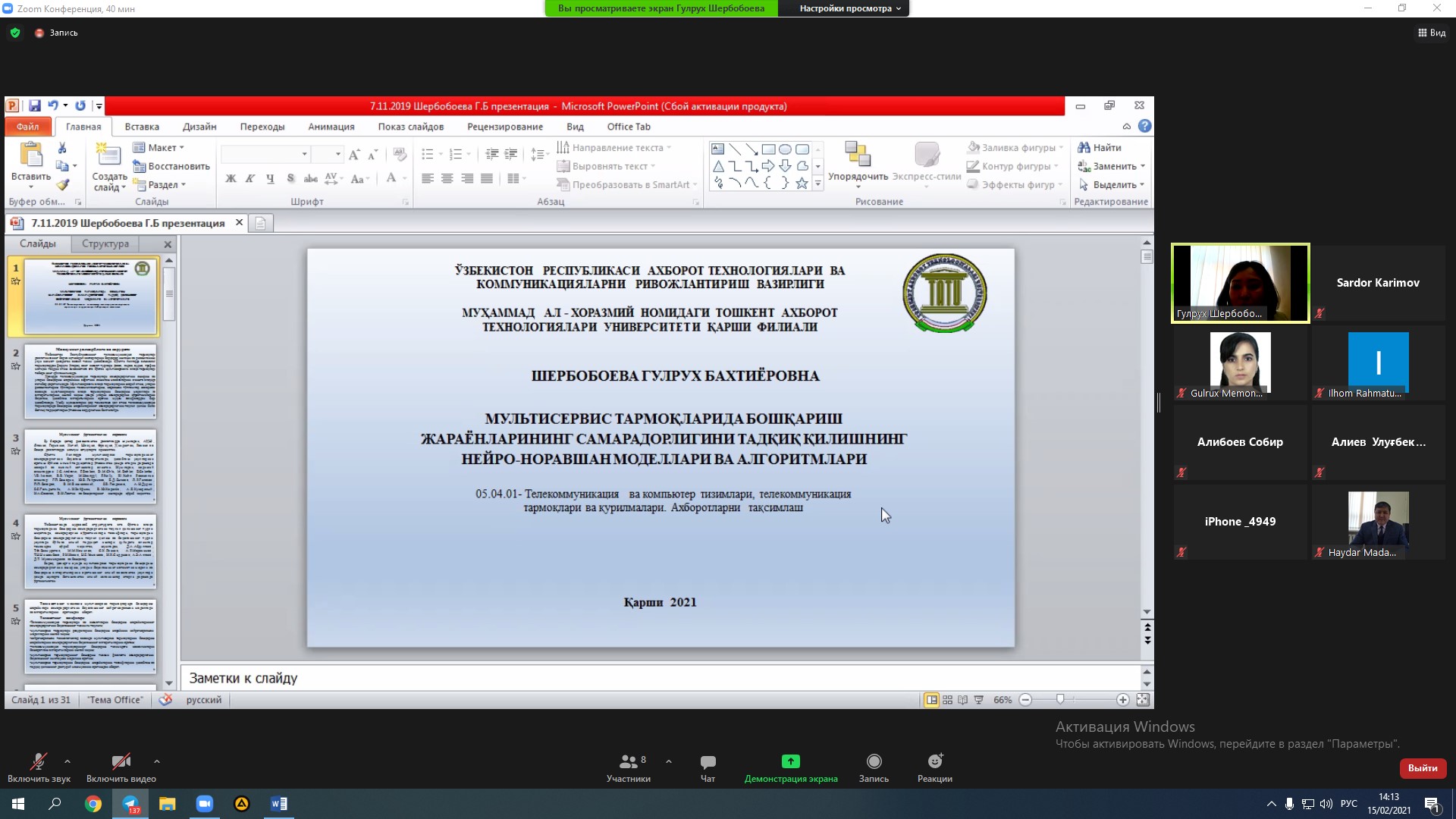1456x819 pixels.
Task: Open the Упорядочить arrange menu
Action: click(x=858, y=165)
